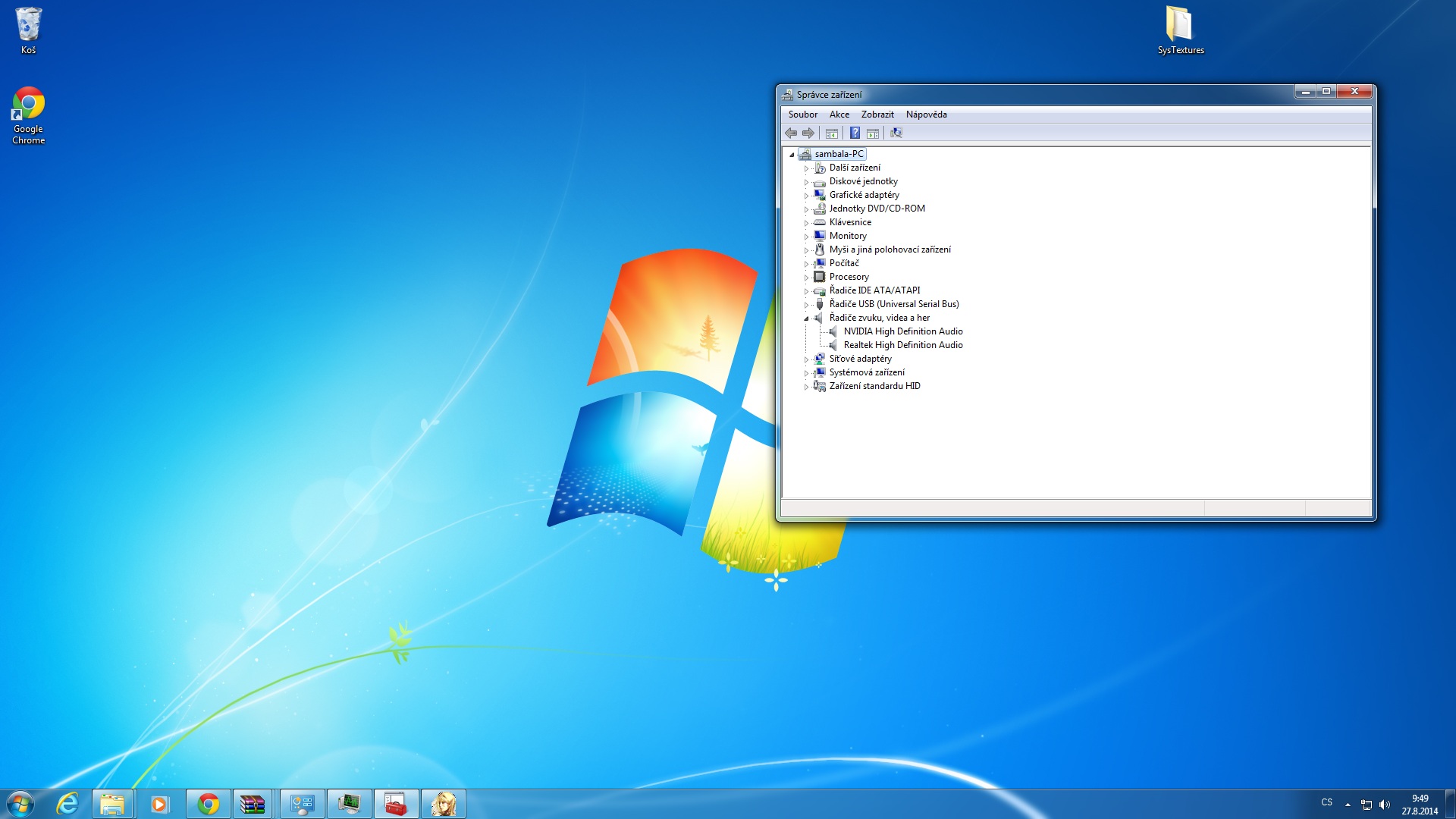Go back using the toolbar back arrow

click(791, 133)
